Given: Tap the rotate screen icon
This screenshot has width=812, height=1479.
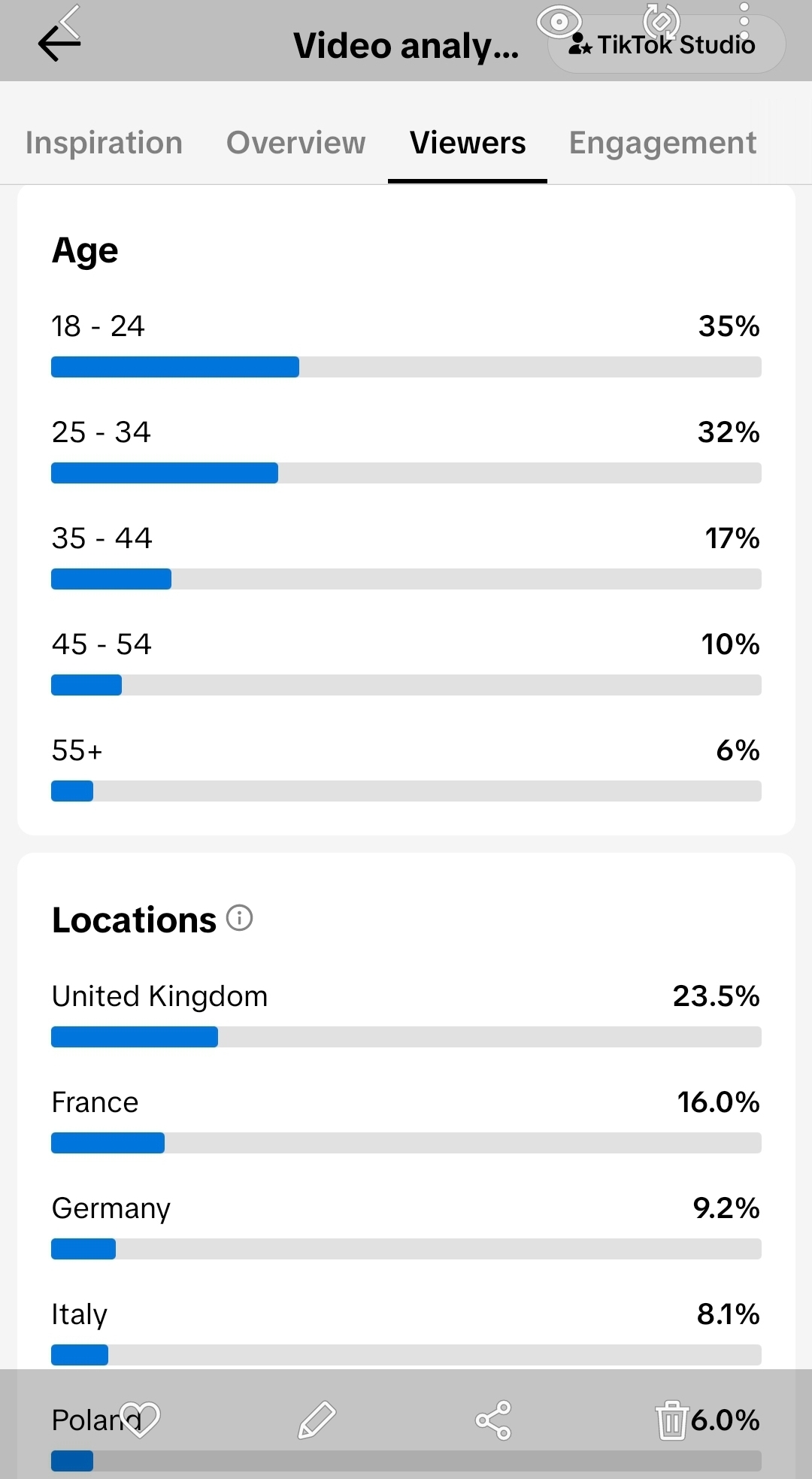Looking at the screenshot, I should pos(662,21).
